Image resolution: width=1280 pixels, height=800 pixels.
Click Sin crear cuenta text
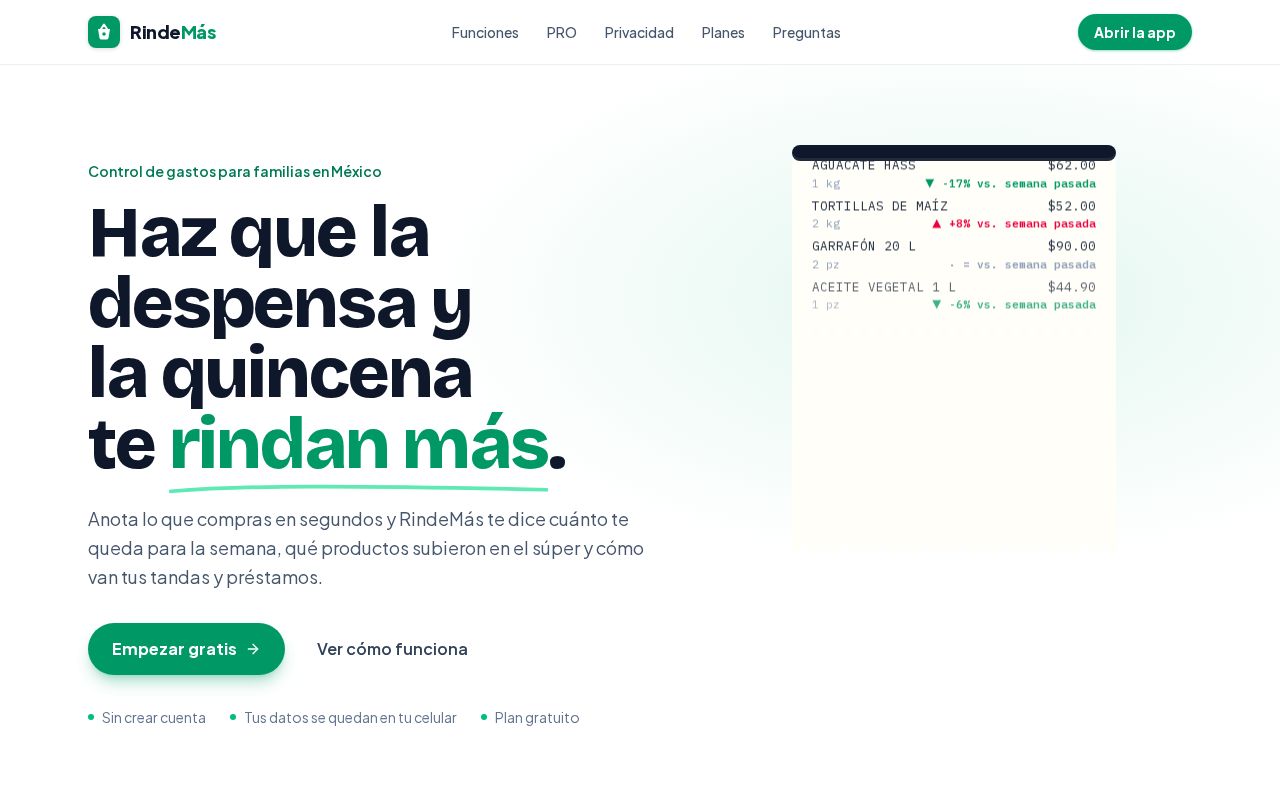pyautogui.click(x=154, y=717)
